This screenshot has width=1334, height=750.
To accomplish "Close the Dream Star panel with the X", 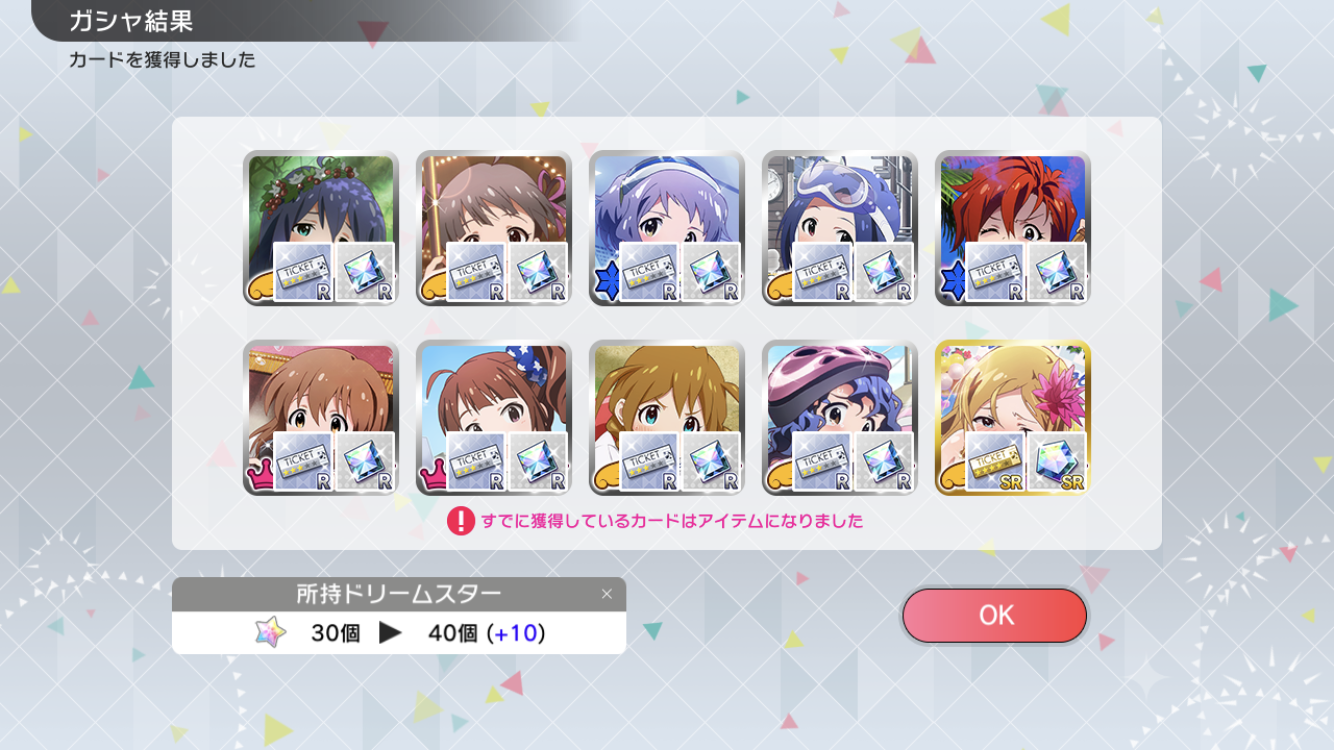I will (606, 594).
